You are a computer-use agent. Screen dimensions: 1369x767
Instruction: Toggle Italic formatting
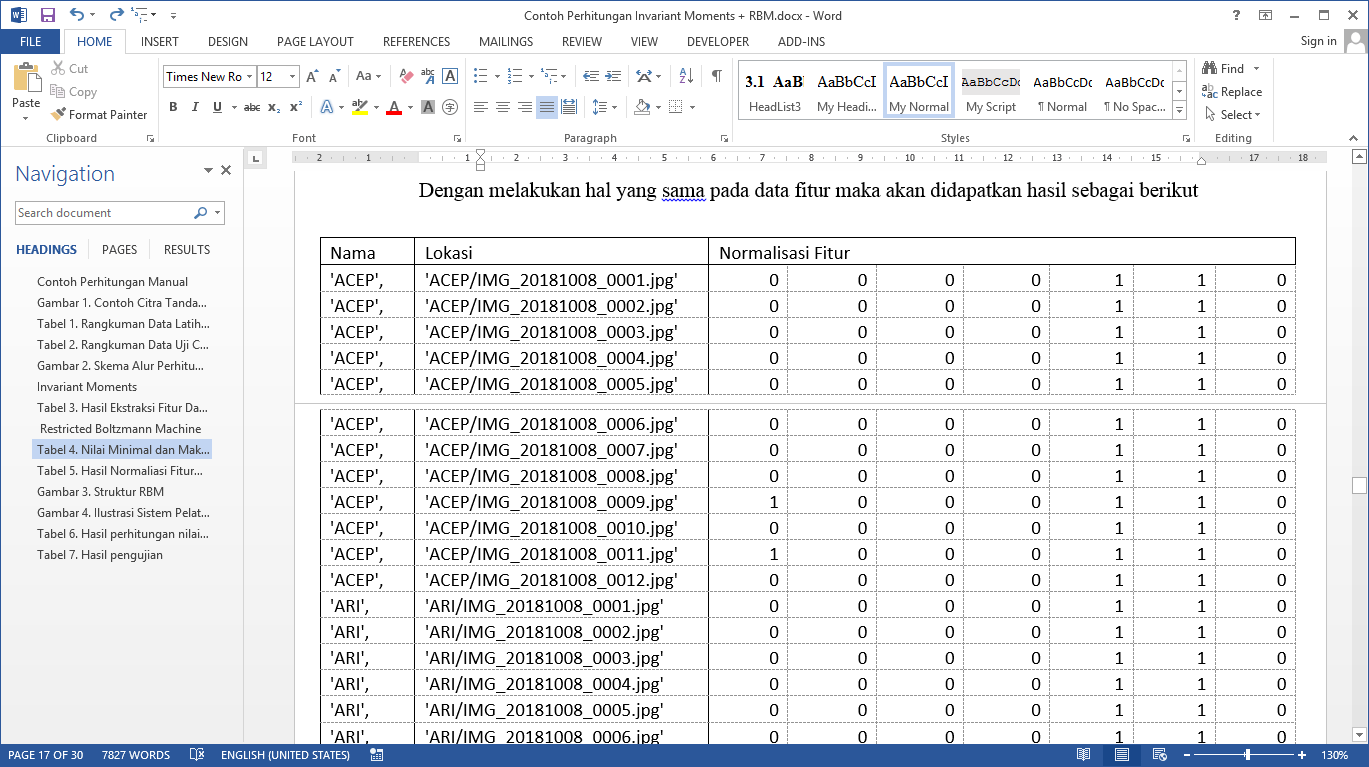[x=195, y=107]
